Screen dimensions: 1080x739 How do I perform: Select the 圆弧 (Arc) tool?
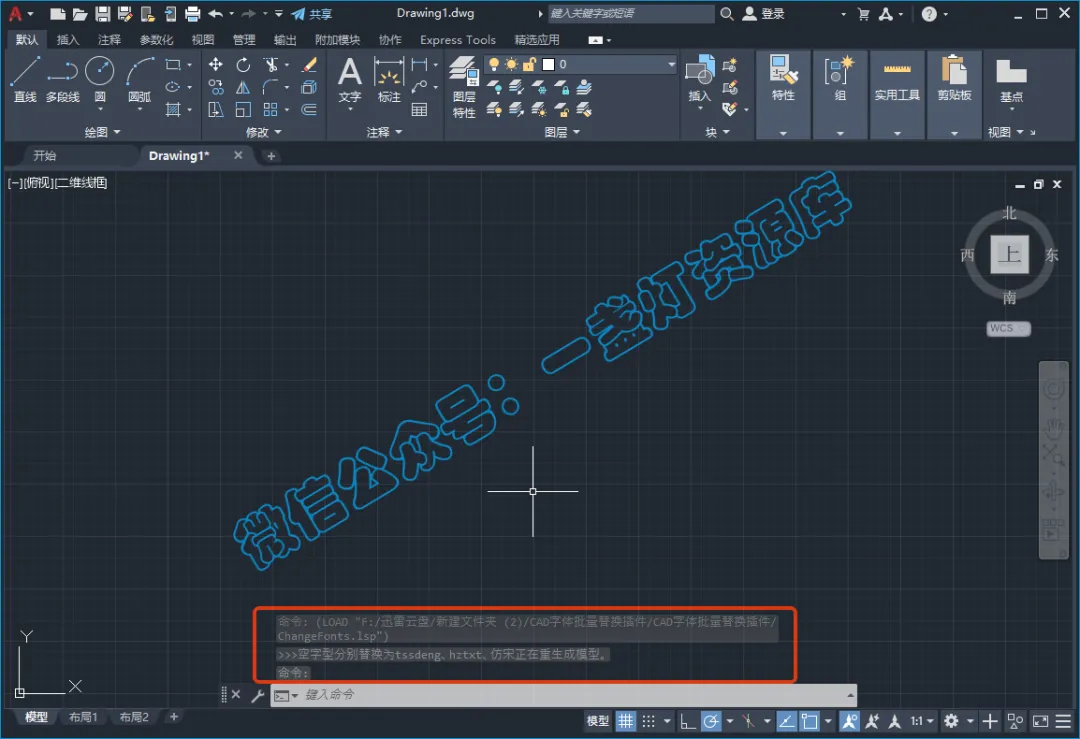click(x=140, y=79)
